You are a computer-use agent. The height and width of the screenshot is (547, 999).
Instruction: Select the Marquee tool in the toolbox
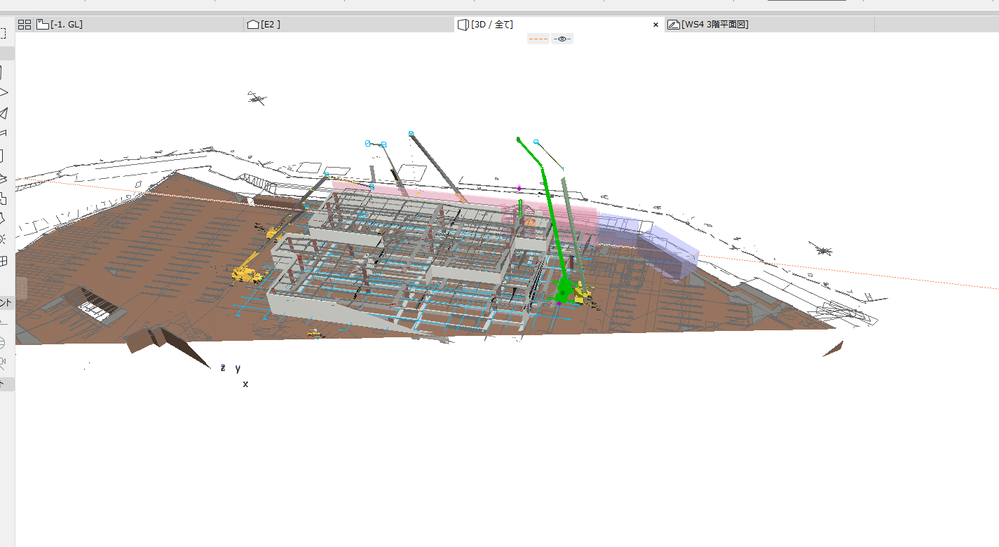tap(3, 33)
